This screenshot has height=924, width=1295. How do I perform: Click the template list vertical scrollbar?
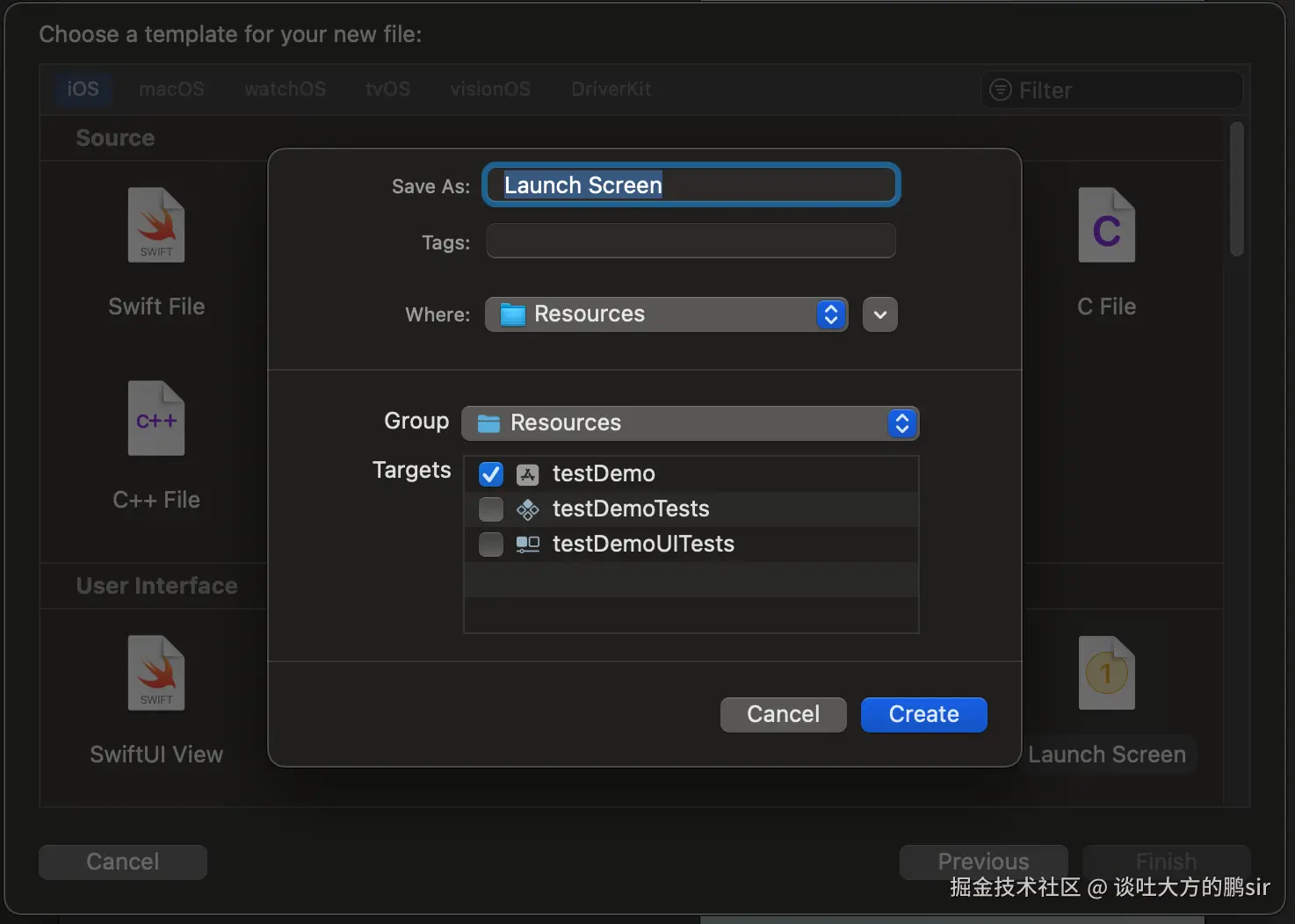click(1237, 189)
